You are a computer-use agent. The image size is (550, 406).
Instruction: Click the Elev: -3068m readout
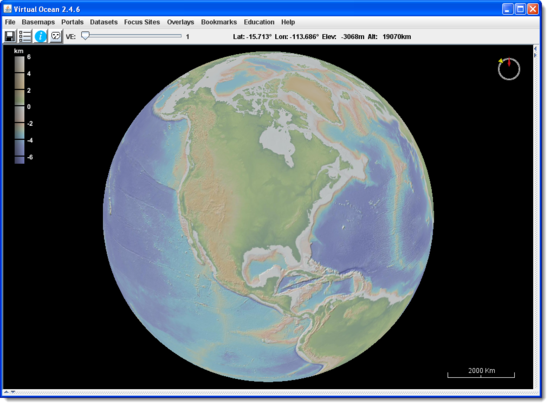point(343,36)
